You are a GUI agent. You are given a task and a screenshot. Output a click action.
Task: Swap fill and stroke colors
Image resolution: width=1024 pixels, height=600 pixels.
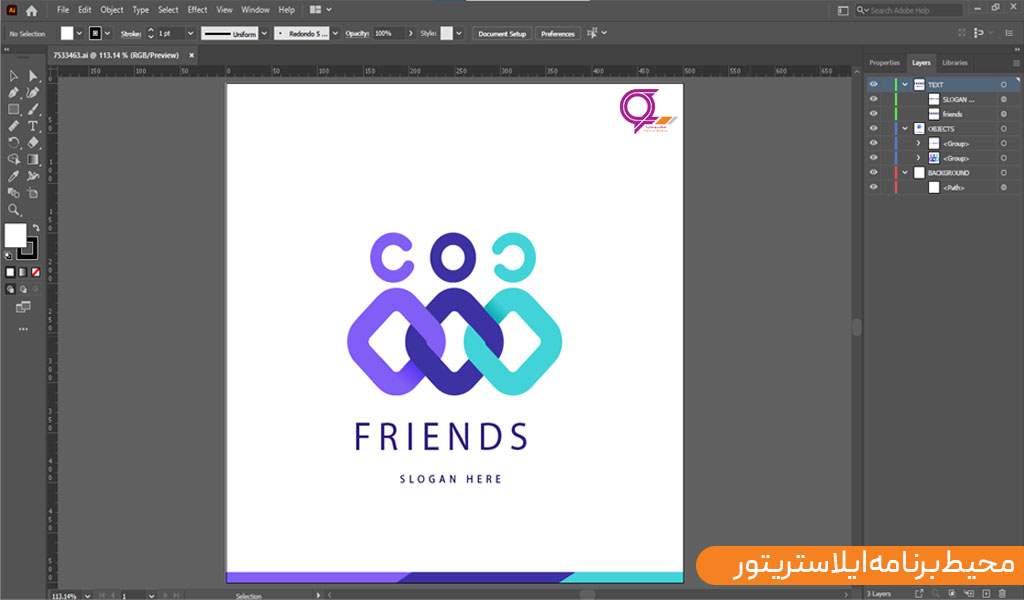tap(37, 228)
